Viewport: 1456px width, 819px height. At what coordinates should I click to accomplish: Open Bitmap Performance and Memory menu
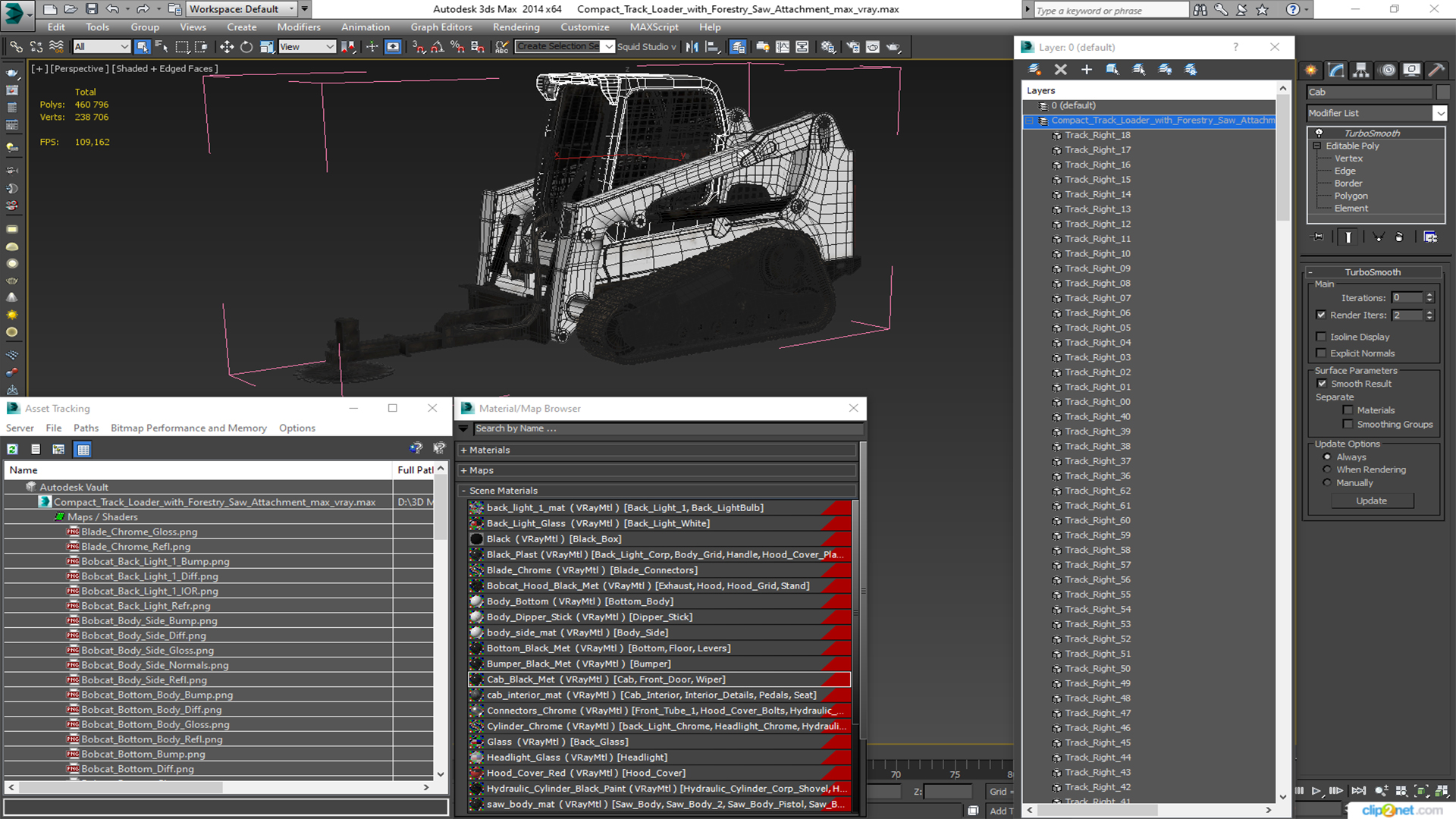click(x=189, y=428)
